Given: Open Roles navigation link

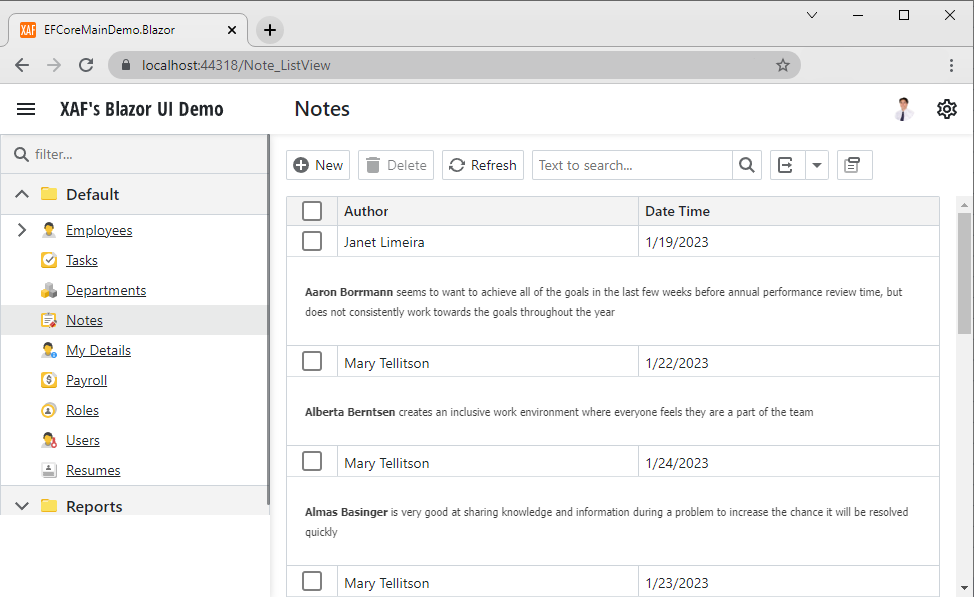Looking at the screenshot, I should [x=83, y=410].
